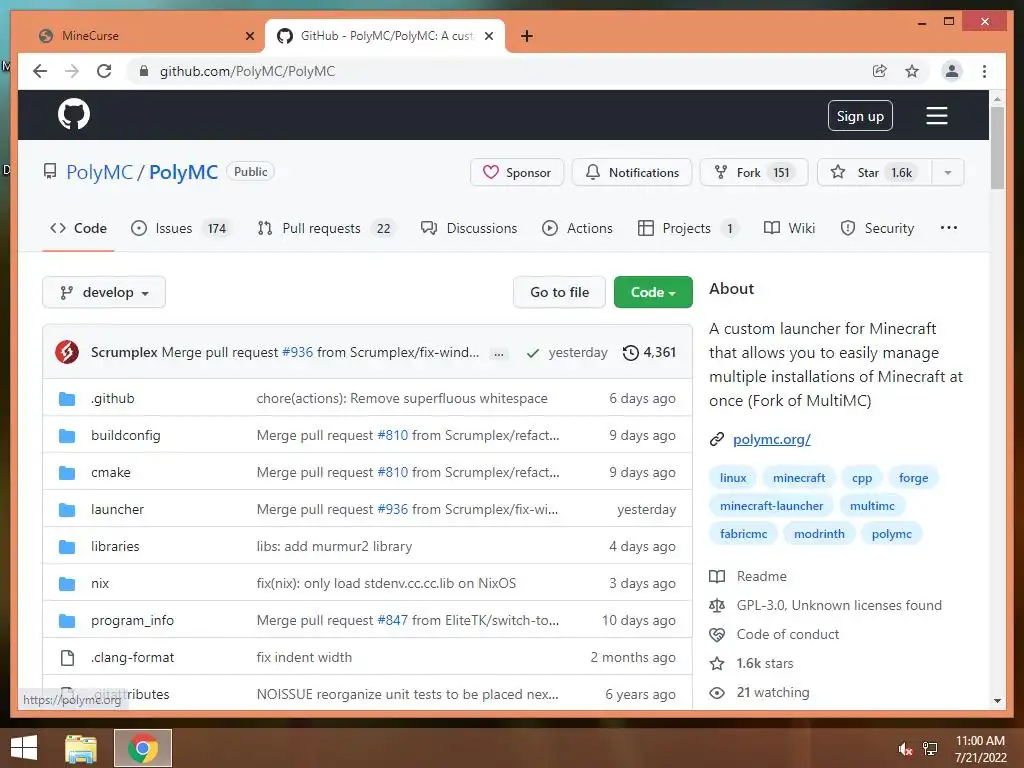The height and width of the screenshot is (768, 1024).
Task: Open a new browser tab with plus
Action: pos(527,36)
